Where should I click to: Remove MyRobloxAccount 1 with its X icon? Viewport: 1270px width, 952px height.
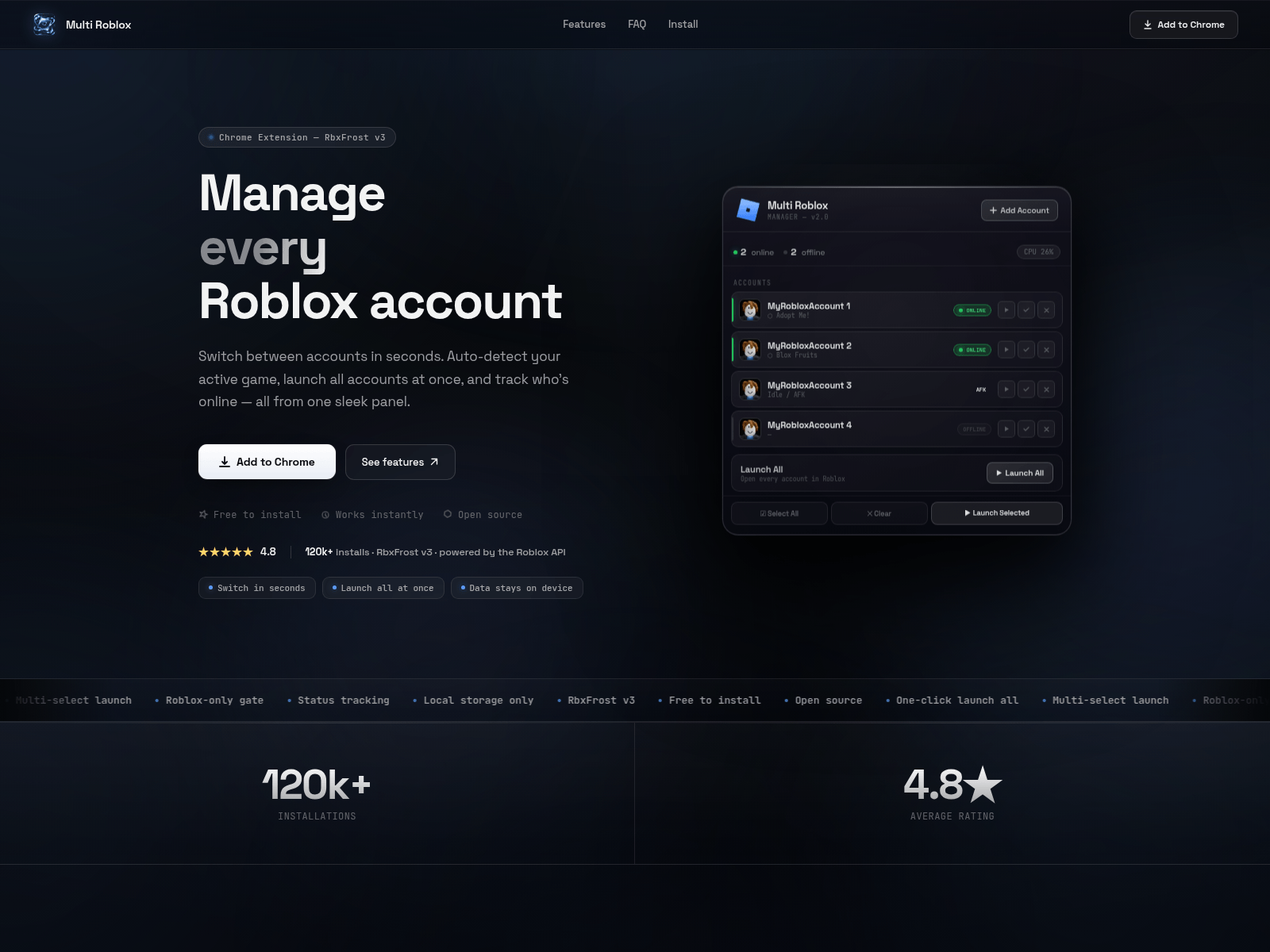click(1046, 310)
